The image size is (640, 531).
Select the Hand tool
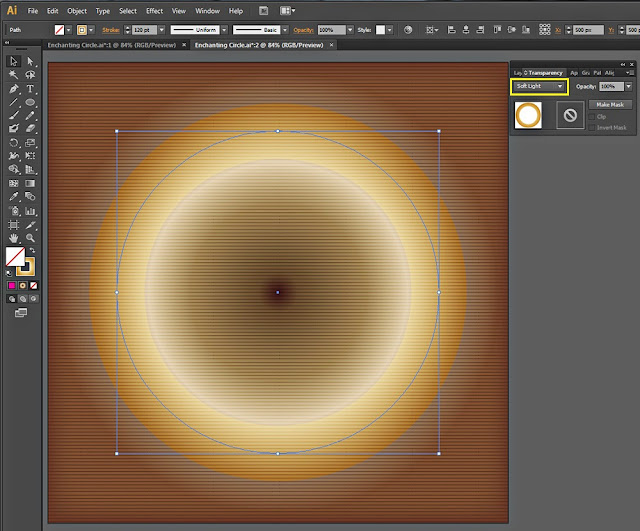pos(14,238)
